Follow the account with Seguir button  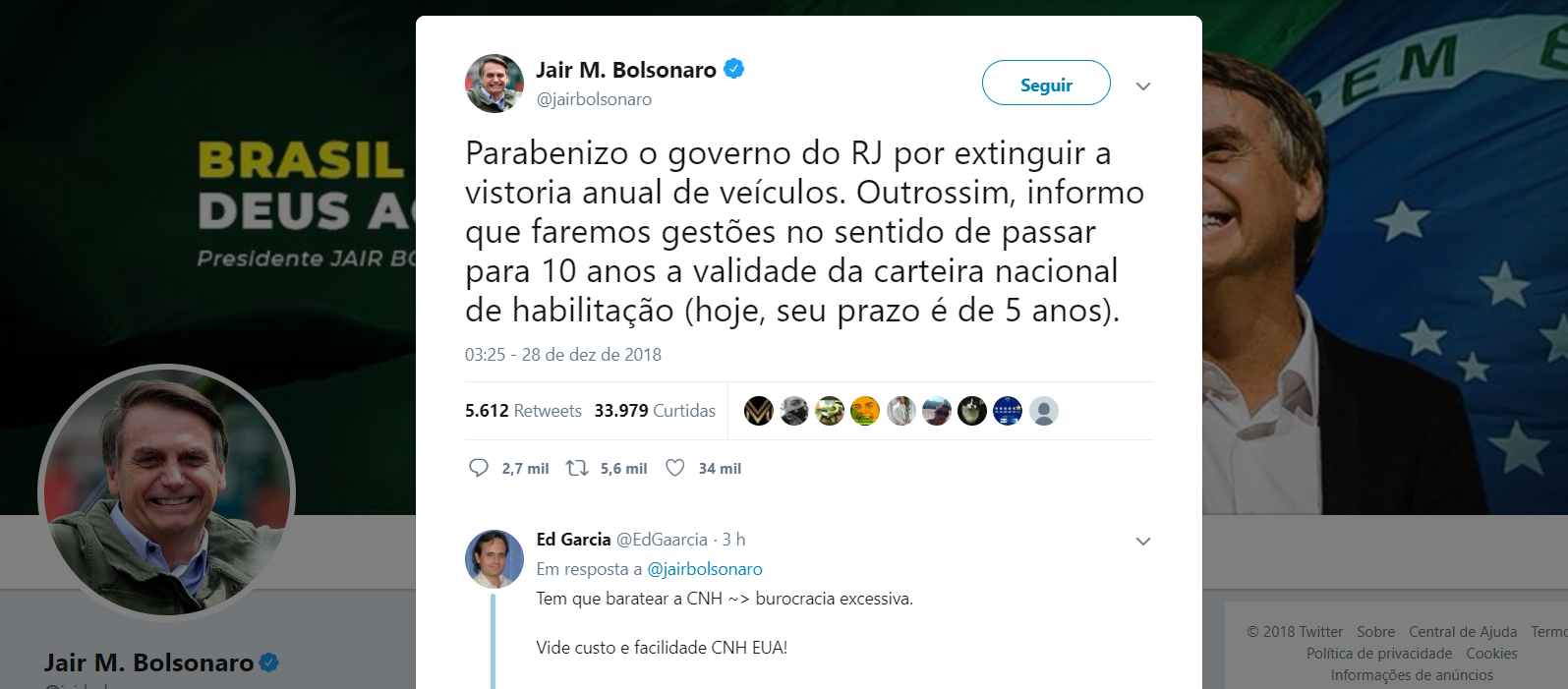pos(1046,83)
